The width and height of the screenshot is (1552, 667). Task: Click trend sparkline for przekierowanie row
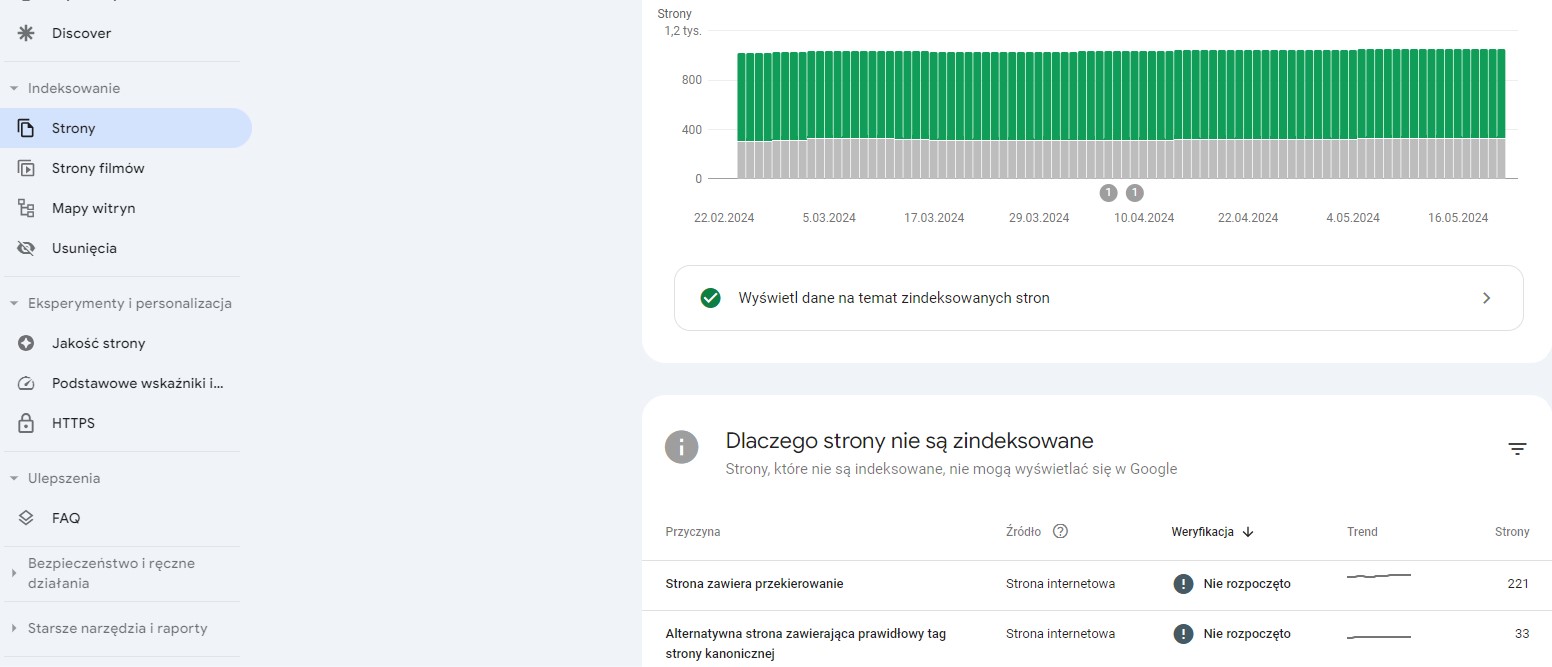pyautogui.click(x=1379, y=577)
